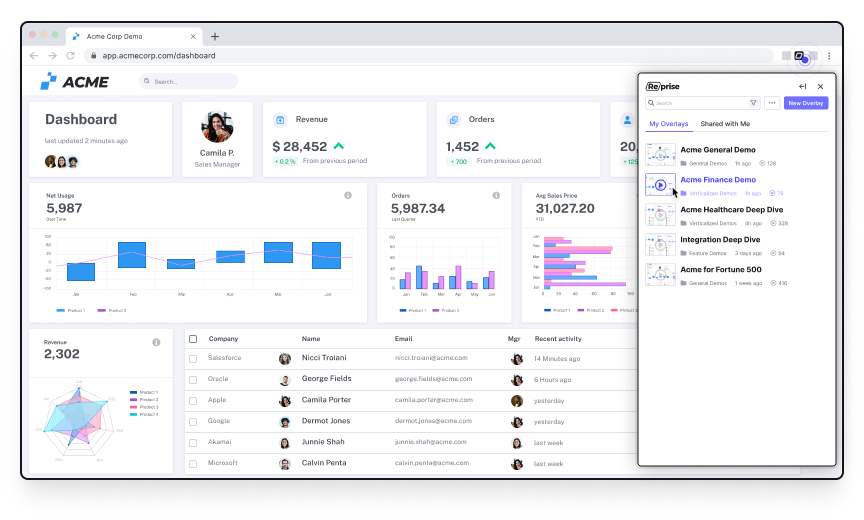The width and height of the screenshot is (864, 520).
Task: Click the ACME logo
Action: (74, 82)
